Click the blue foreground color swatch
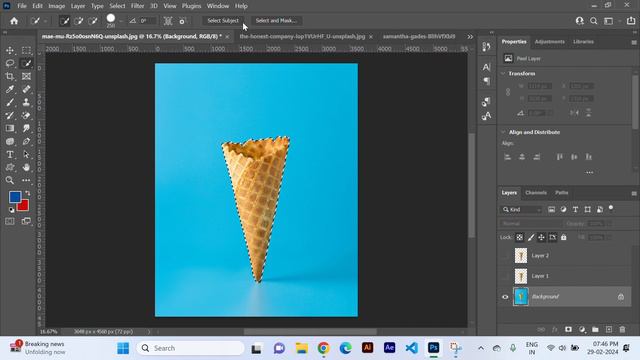 click(x=14, y=196)
